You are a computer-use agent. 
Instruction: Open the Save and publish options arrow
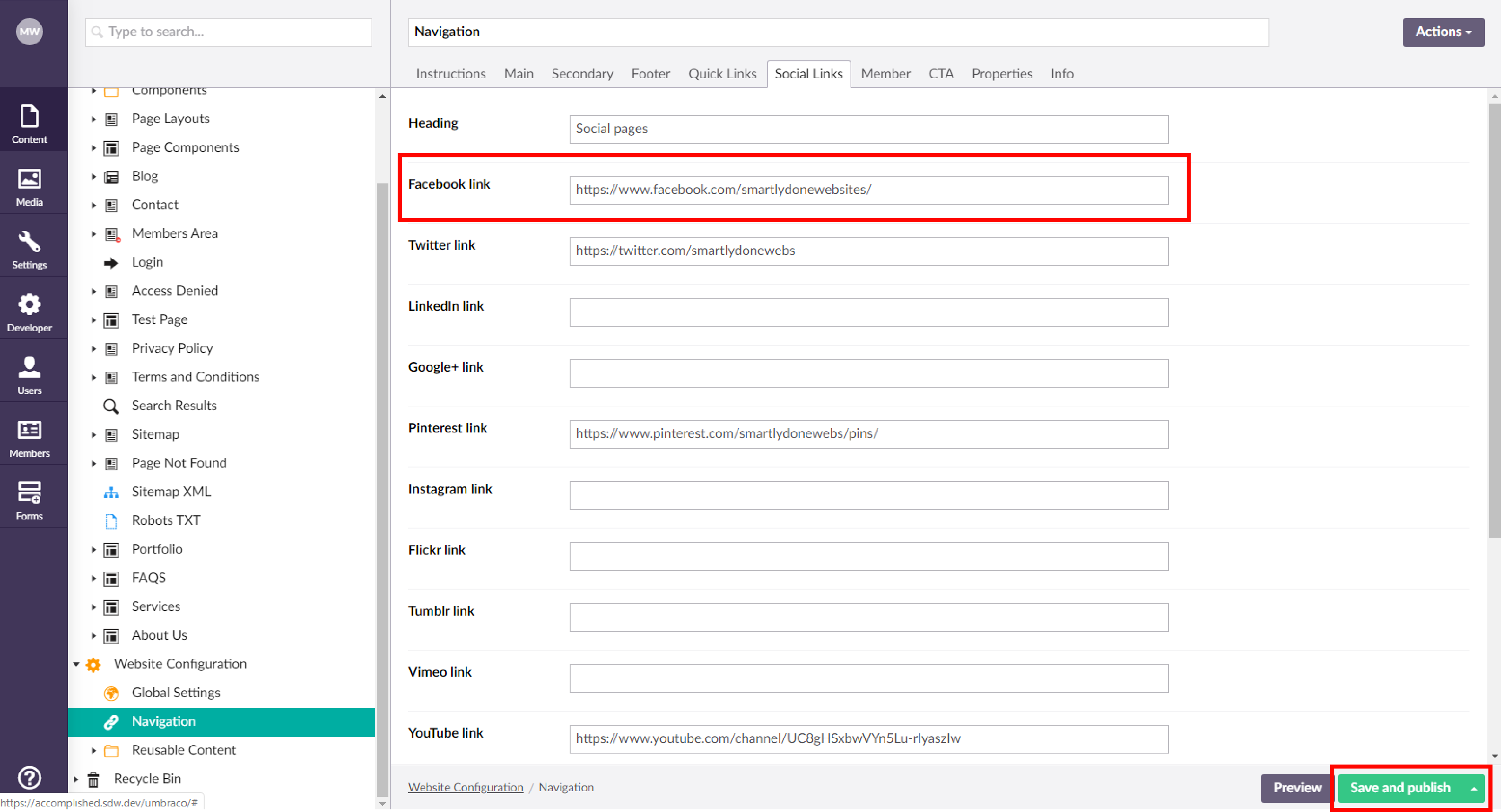click(x=1473, y=788)
